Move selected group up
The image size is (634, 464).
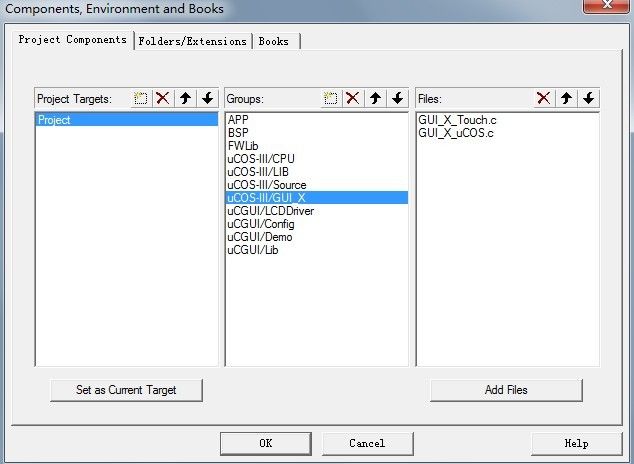(x=376, y=98)
